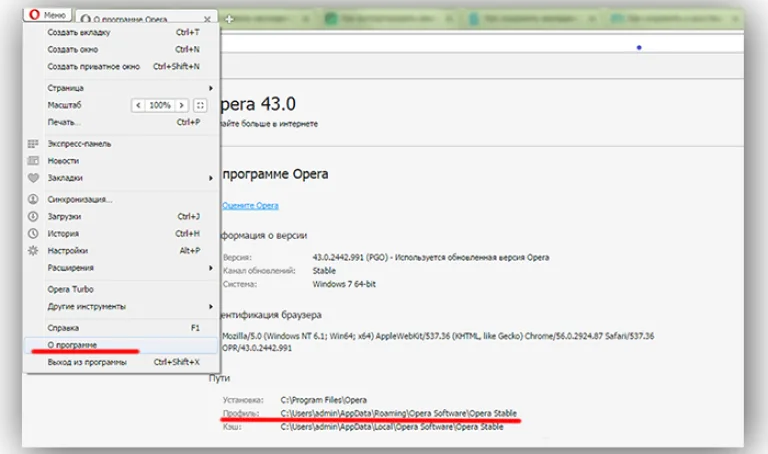Click the Mozilla/5.0 user agent string

[438, 342]
